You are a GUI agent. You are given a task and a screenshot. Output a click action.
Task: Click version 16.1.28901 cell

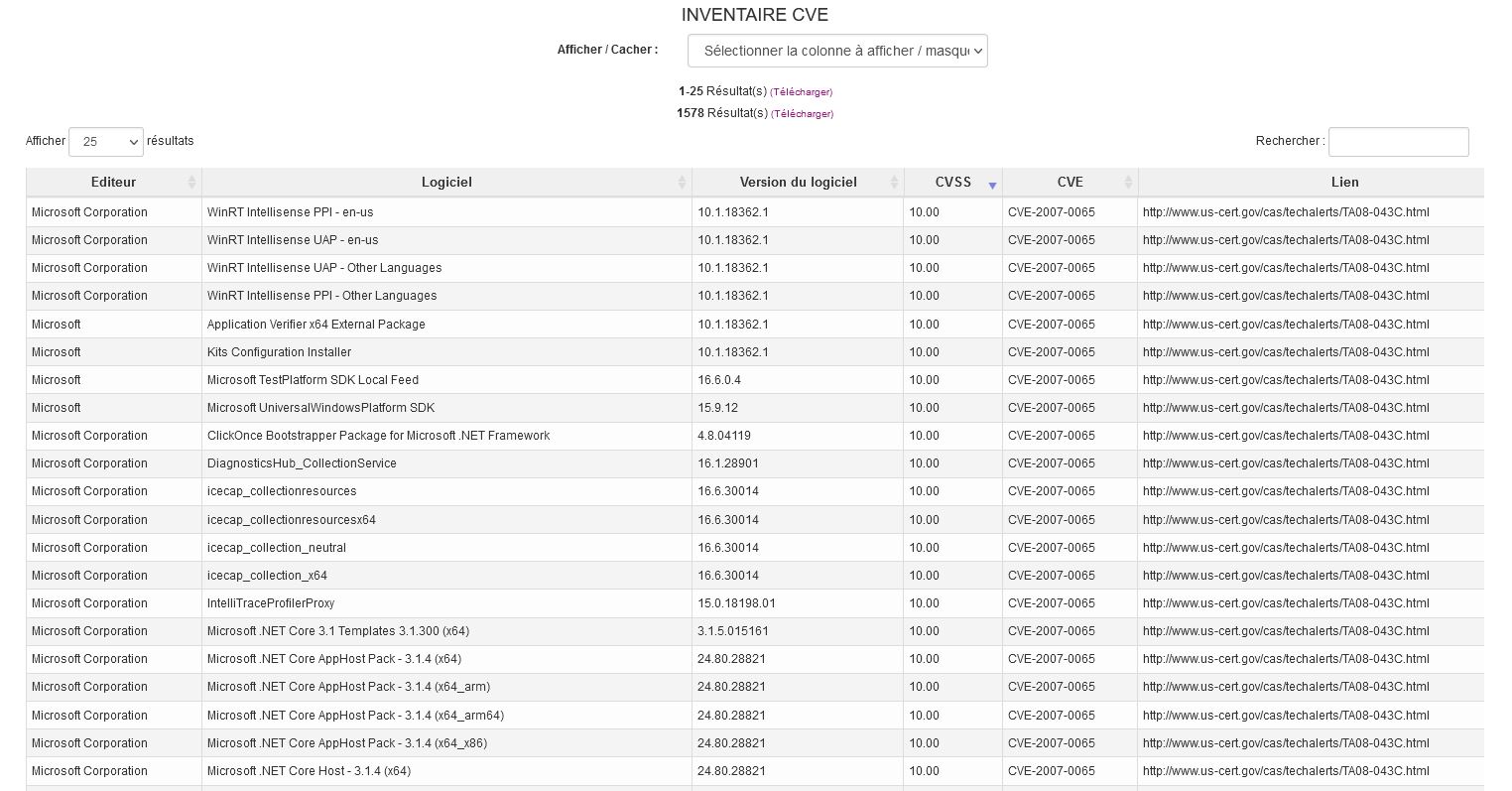(x=798, y=463)
